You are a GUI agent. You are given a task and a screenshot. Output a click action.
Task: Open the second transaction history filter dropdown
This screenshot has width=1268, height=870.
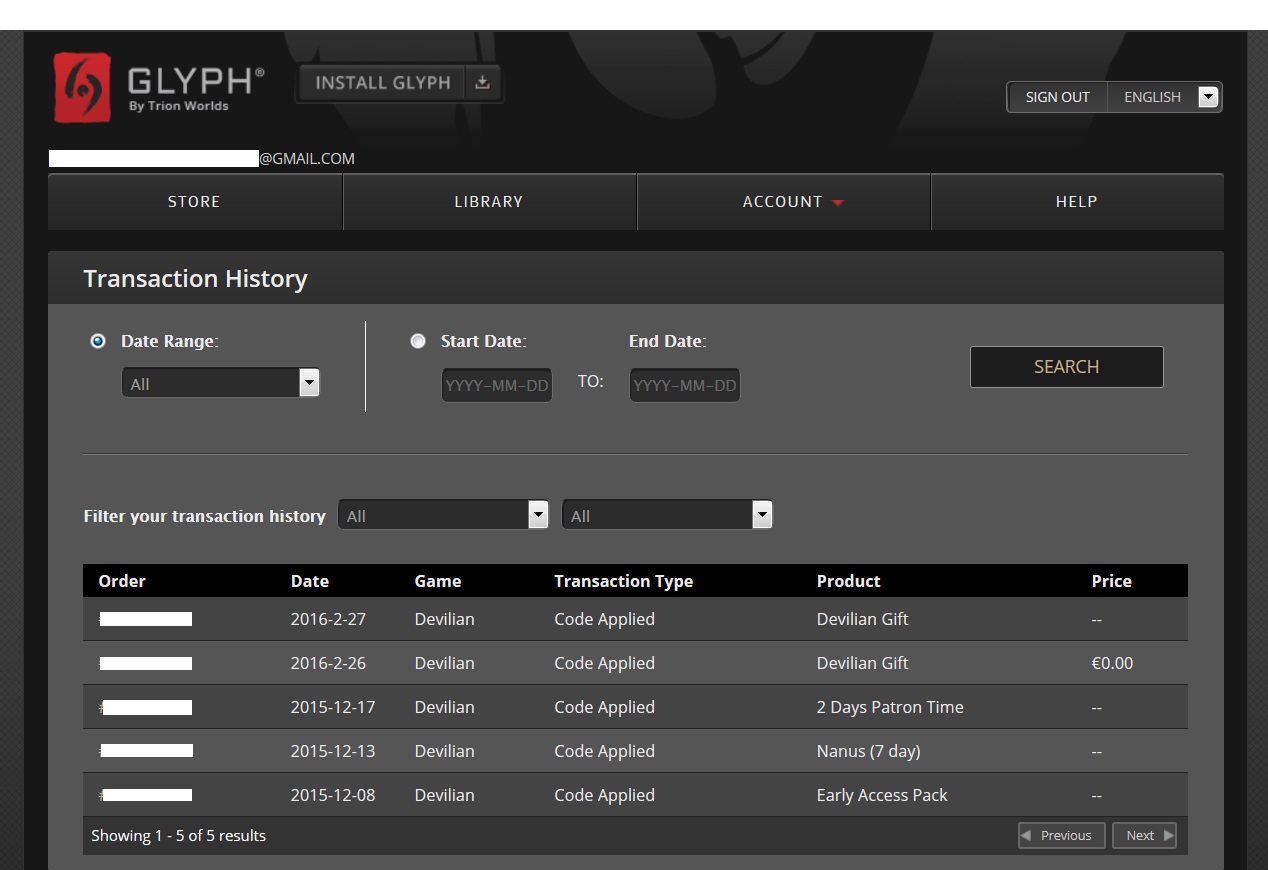pyautogui.click(x=668, y=516)
